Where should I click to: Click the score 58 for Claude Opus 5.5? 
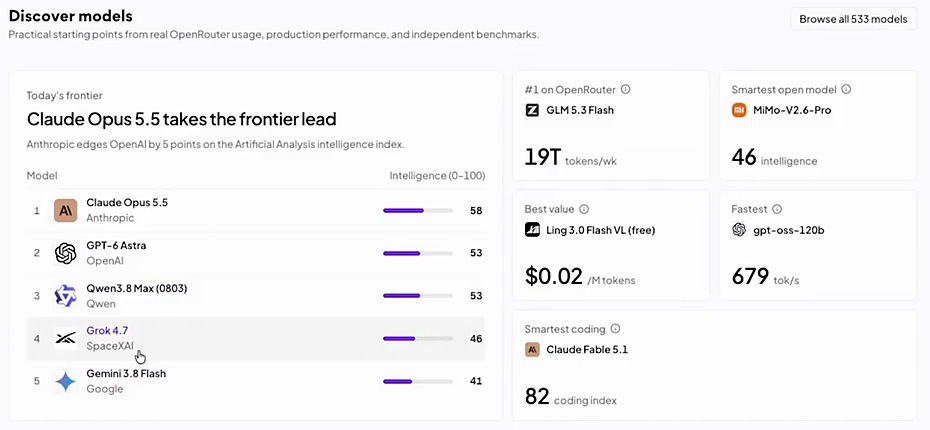476,211
